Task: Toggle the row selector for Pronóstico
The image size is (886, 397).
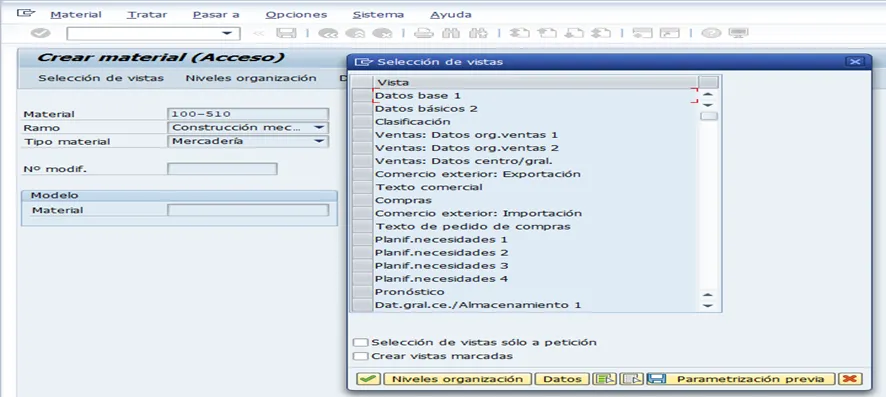Action: (x=362, y=292)
